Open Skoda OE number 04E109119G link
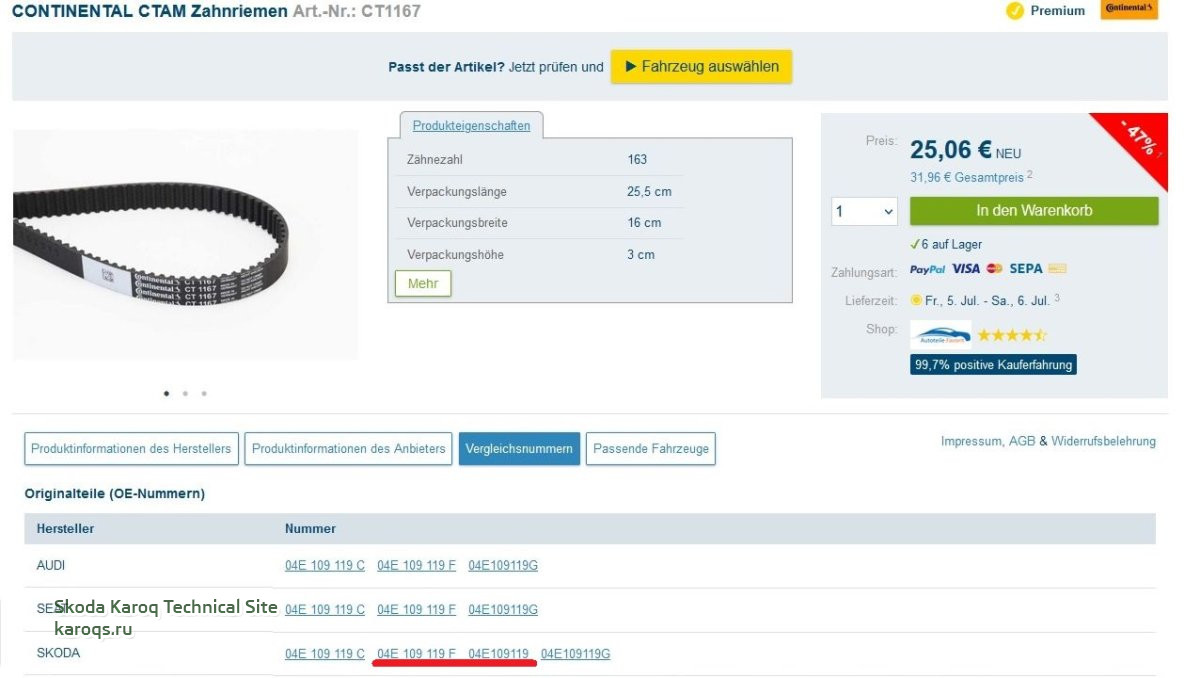Image resolution: width=1200 pixels, height=678 pixels. click(x=575, y=654)
